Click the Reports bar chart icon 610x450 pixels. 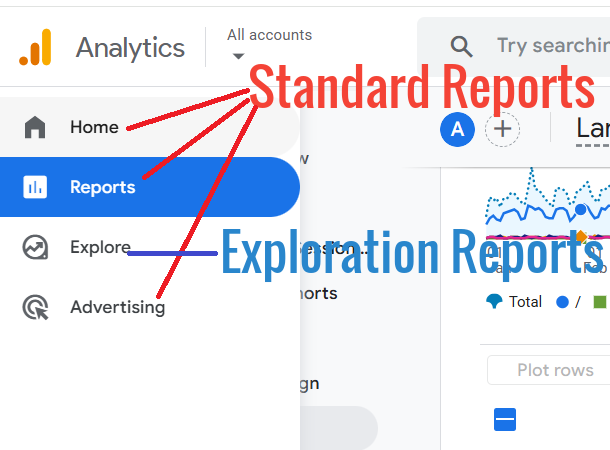pyautogui.click(x=35, y=187)
